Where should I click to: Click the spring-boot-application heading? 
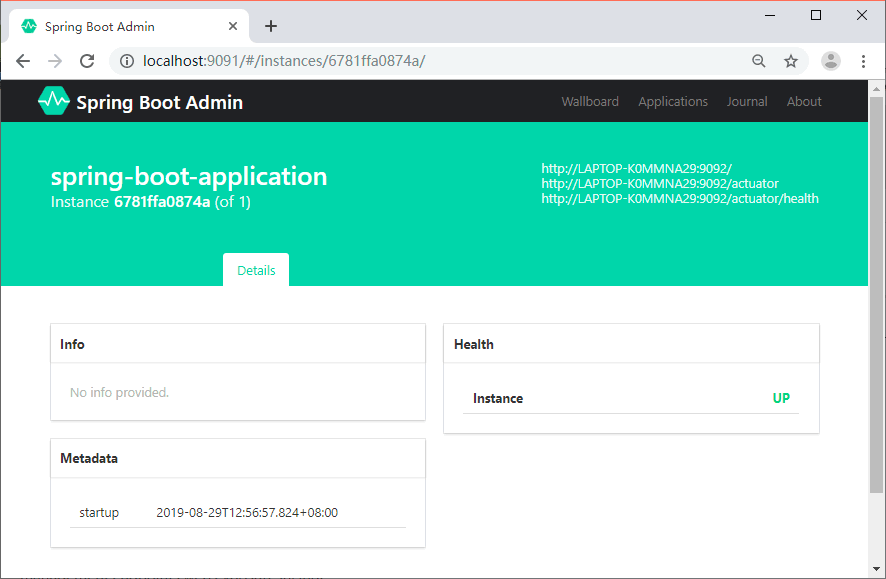coord(189,177)
